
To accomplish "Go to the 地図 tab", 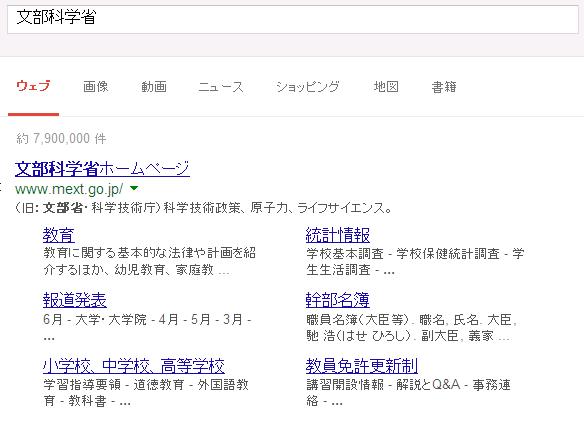I will coord(386,86).
